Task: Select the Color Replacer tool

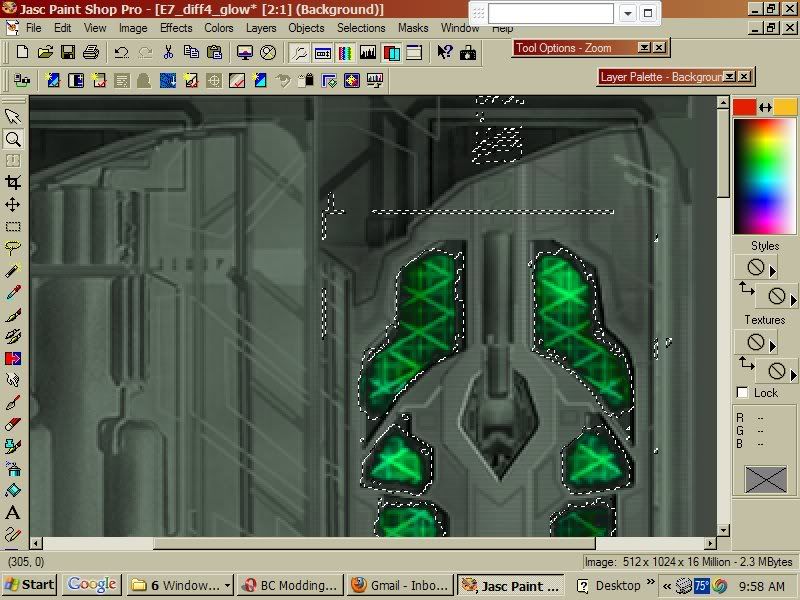Action: (13, 359)
